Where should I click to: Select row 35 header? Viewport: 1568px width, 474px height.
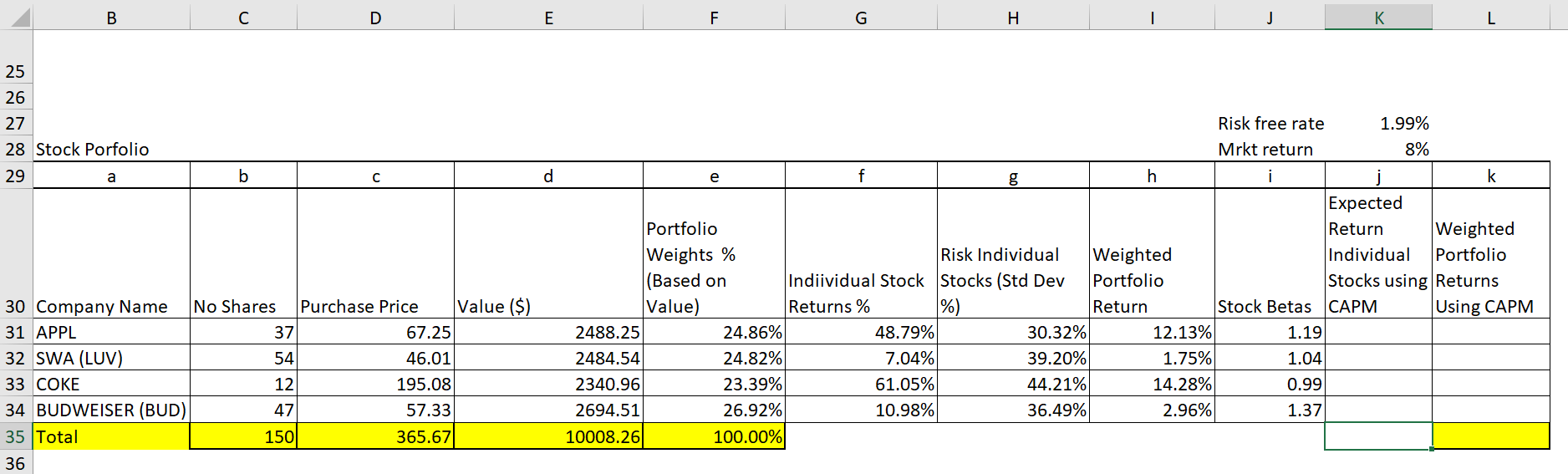point(16,436)
